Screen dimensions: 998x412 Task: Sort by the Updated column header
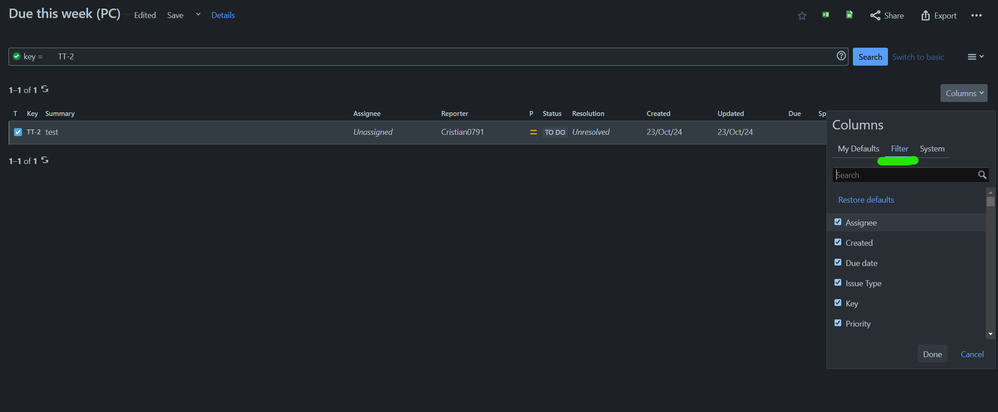click(x=731, y=114)
